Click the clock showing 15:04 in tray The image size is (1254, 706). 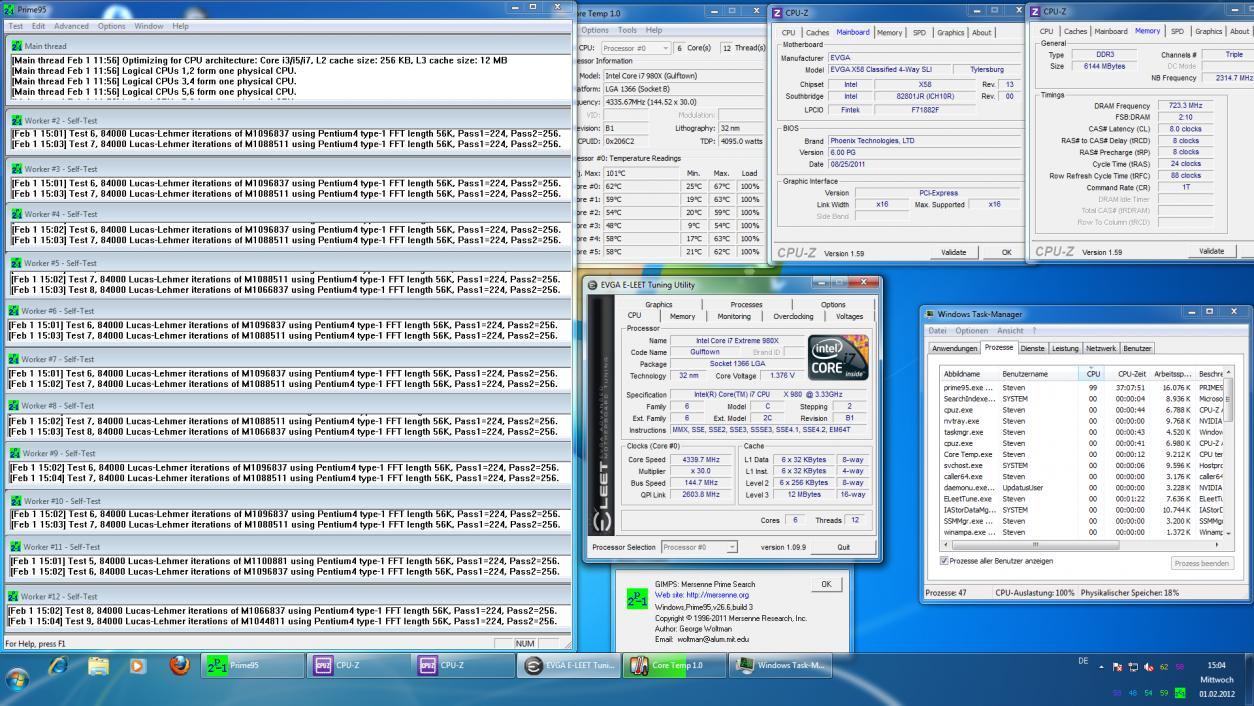[1216, 665]
